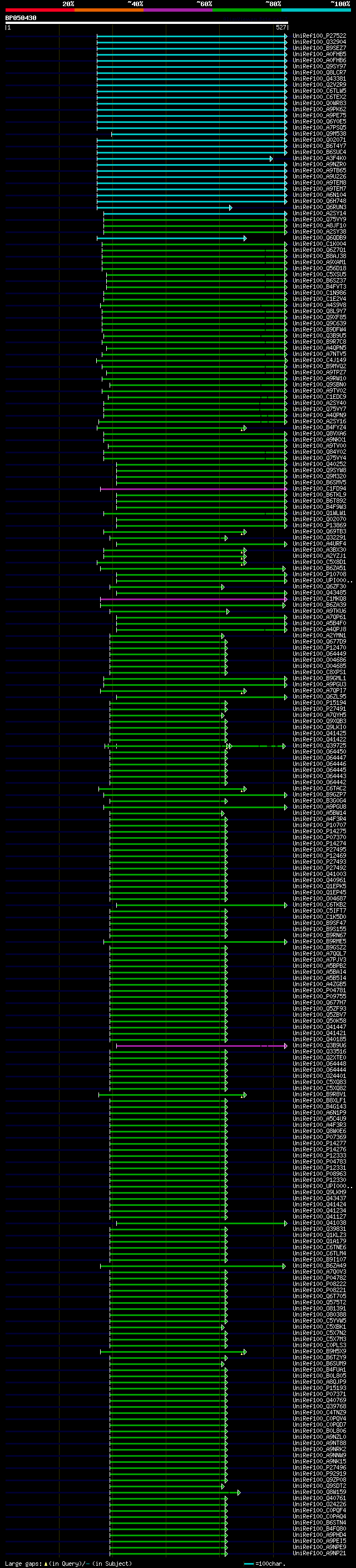
Task: Select the UniRef100_Q32291 hit
Action: pos(319,537)
